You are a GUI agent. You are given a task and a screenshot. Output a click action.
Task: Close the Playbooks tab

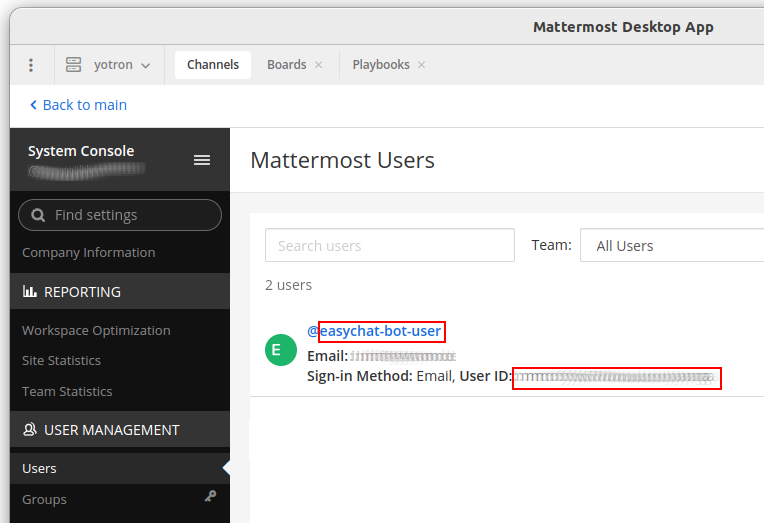tap(421, 65)
